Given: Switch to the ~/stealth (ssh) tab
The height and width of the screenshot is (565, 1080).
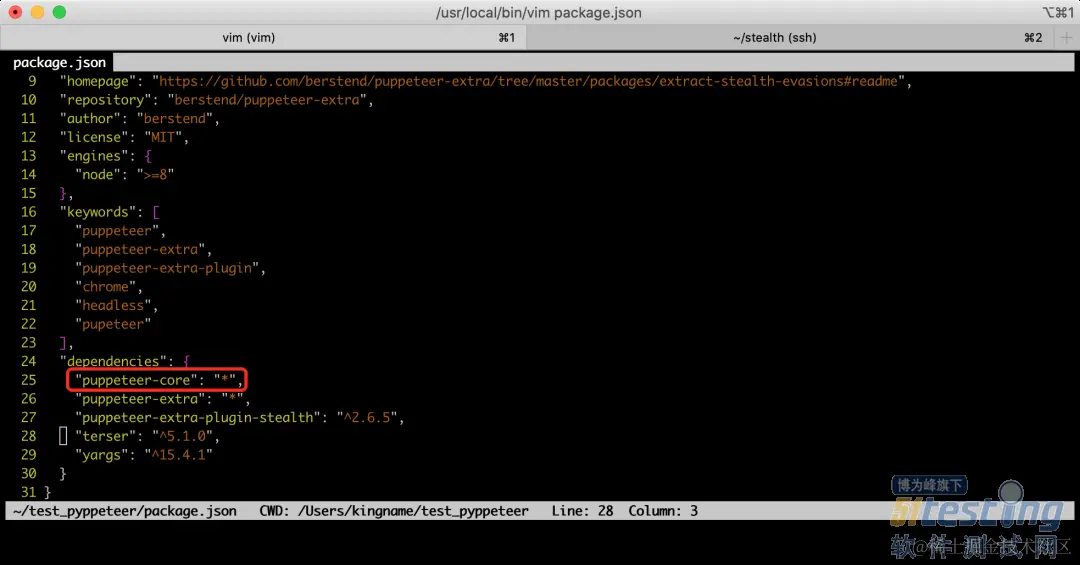Looking at the screenshot, I should click(789, 37).
